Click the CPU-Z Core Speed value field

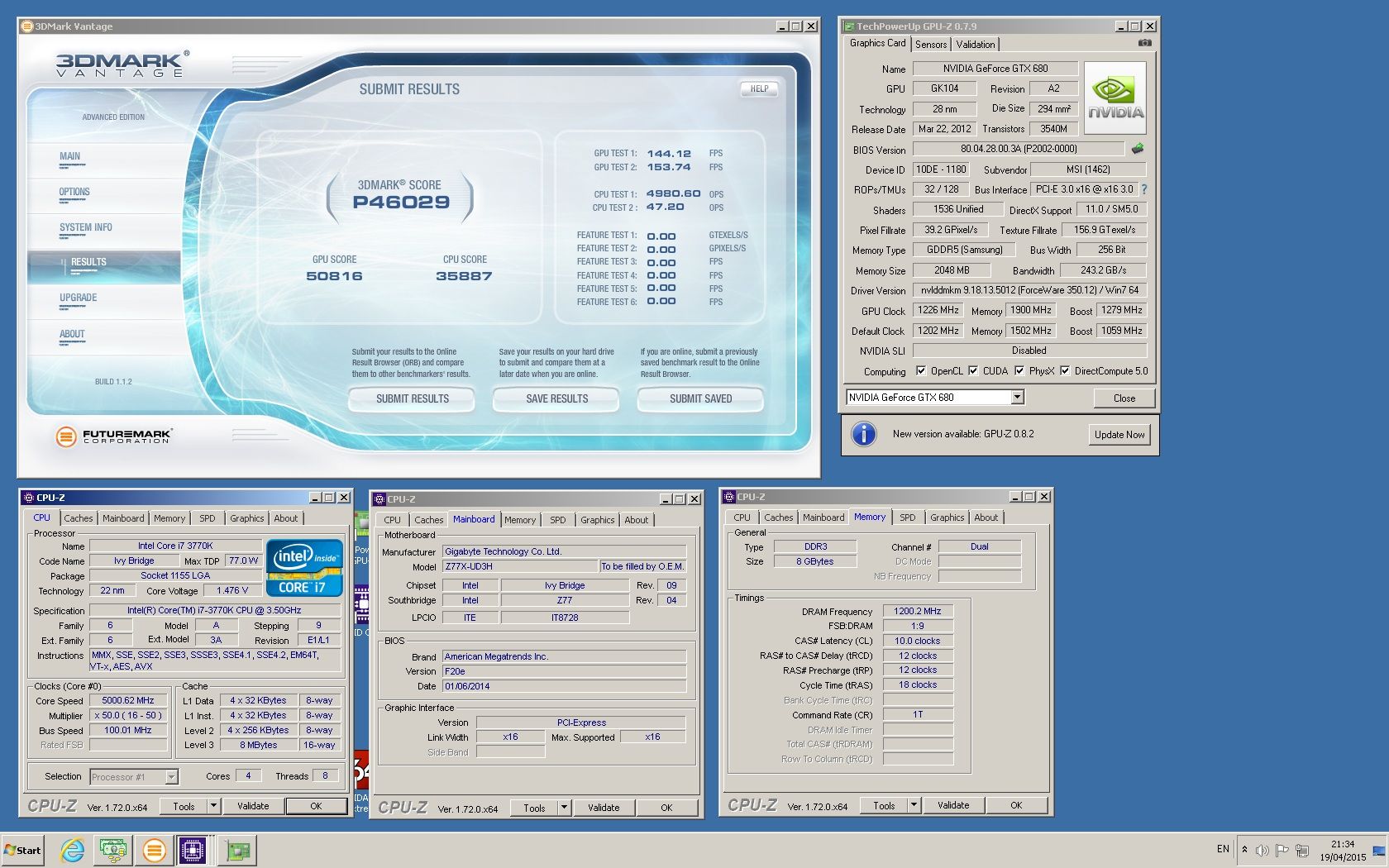[128, 701]
